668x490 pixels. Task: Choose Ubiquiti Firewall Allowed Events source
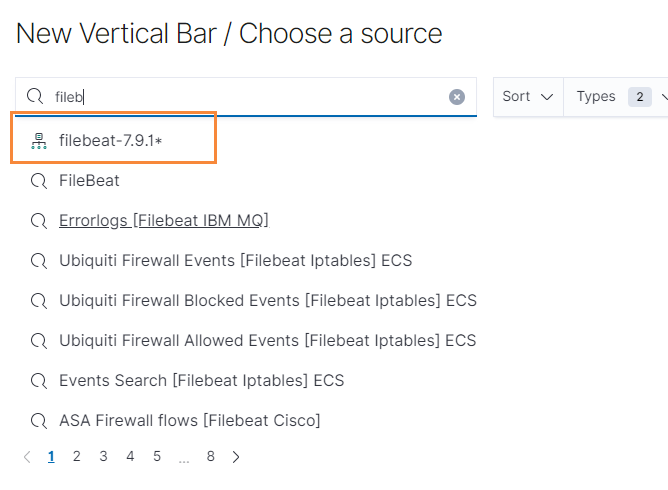[267, 341]
